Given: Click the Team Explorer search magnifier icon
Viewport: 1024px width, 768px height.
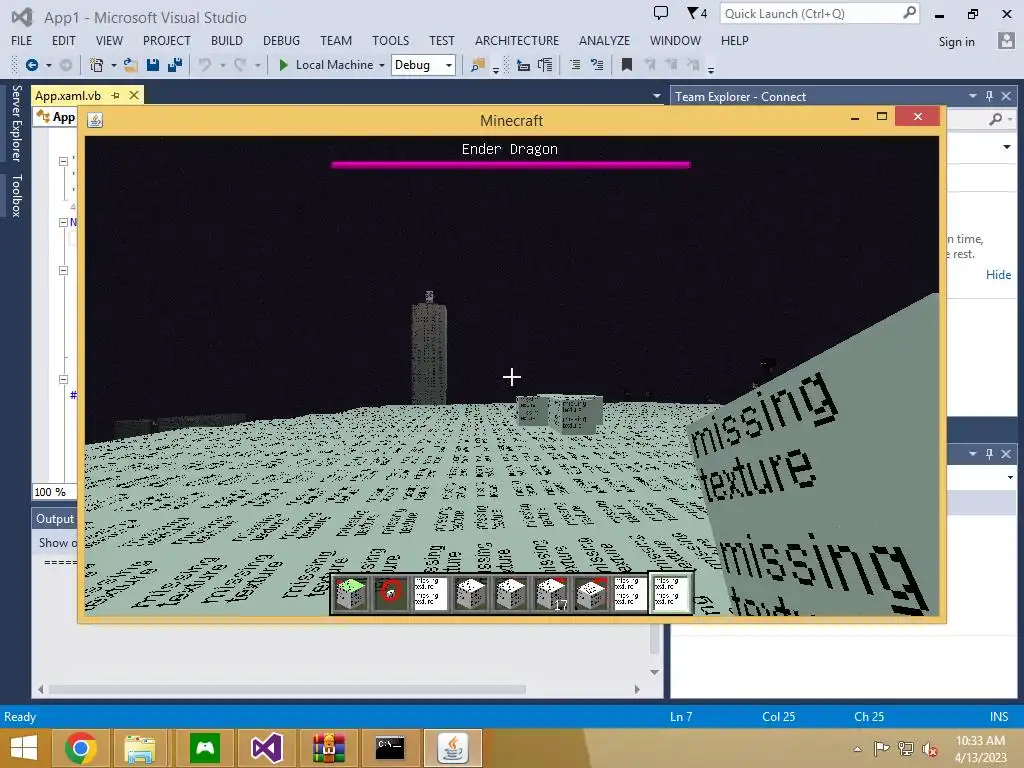Looking at the screenshot, I should (x=995, y=119).
